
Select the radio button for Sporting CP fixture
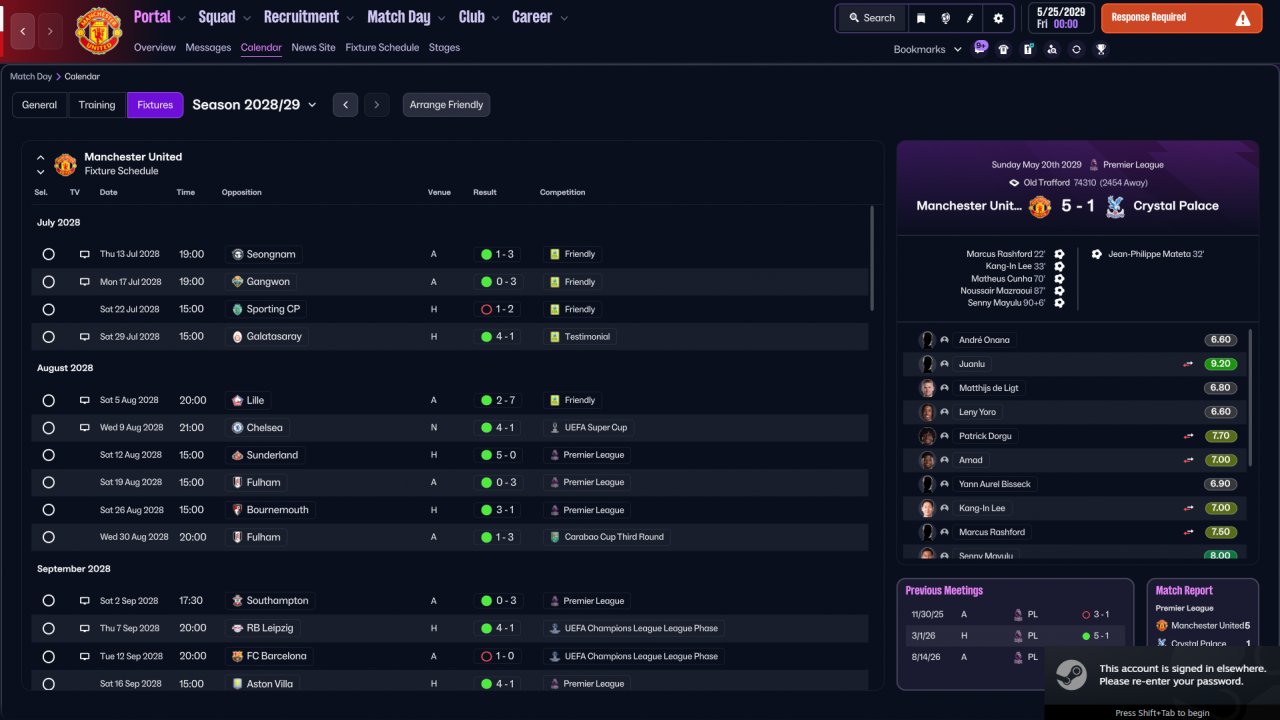coord(48,309)
